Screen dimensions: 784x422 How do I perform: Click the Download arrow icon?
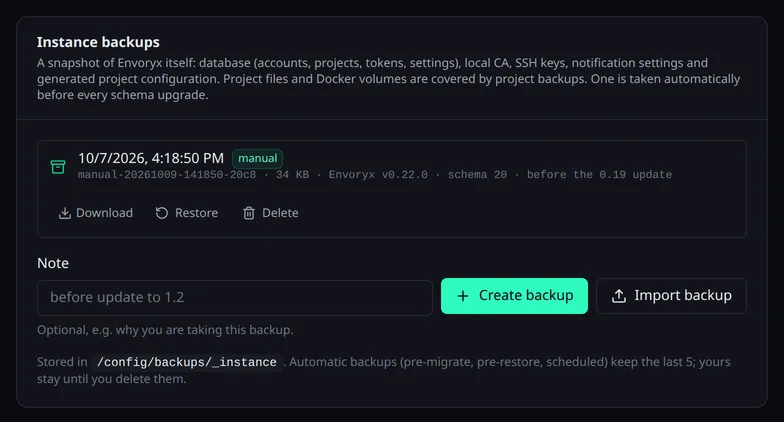pos(64,213)
